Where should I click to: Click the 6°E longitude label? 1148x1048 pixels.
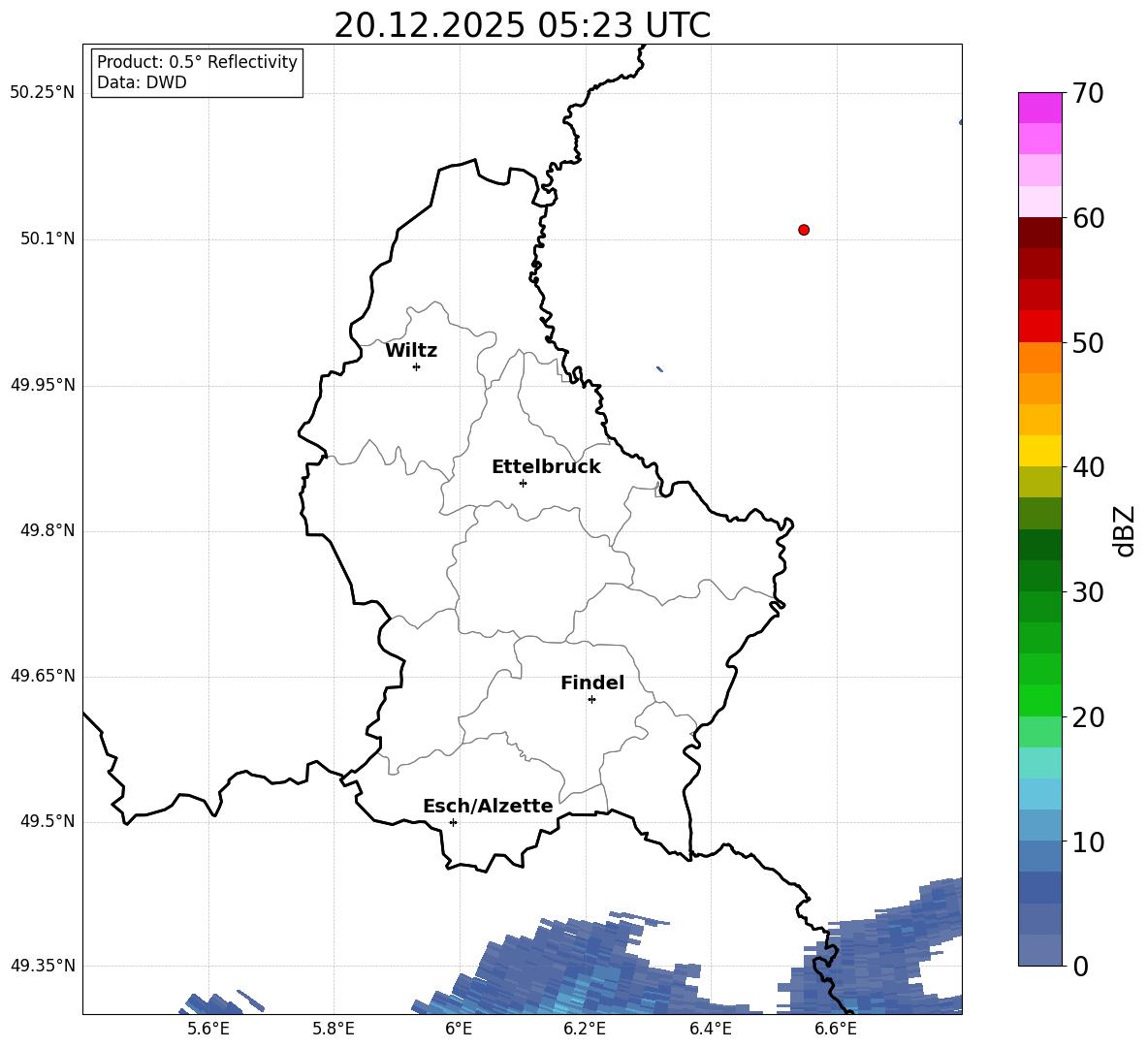tap(459, 1029)
